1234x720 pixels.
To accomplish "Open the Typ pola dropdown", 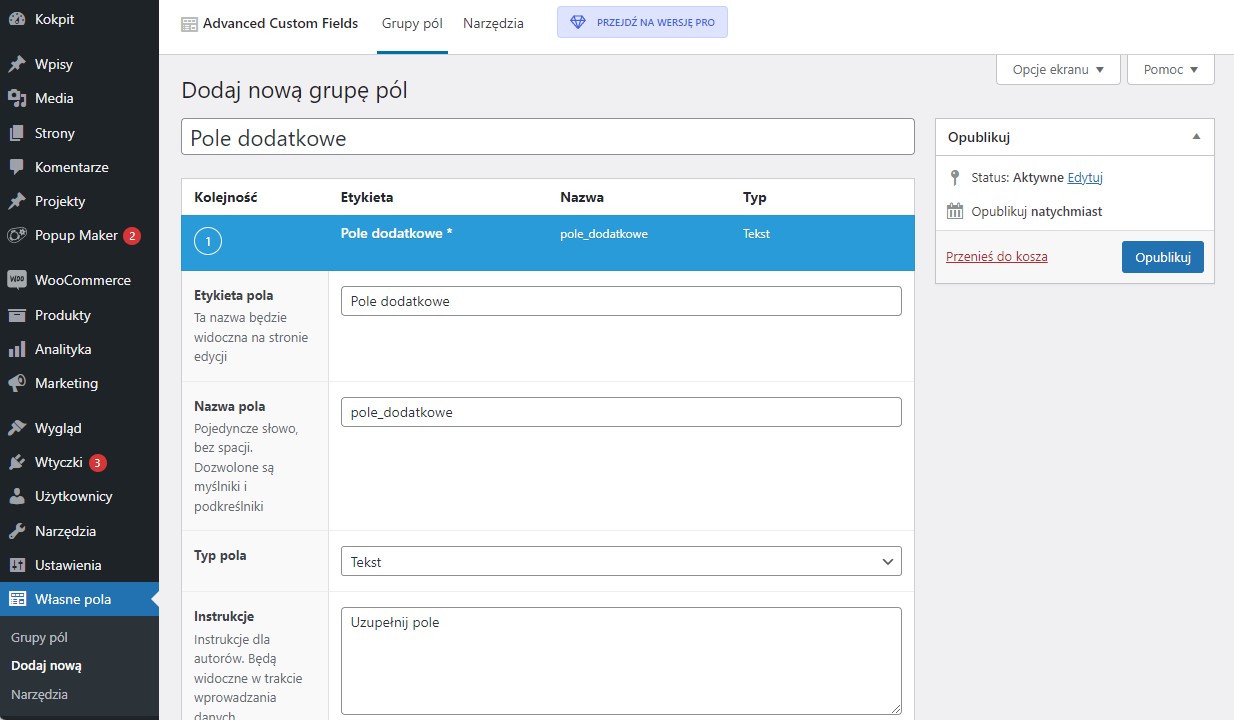I will [x=620, y=562].
